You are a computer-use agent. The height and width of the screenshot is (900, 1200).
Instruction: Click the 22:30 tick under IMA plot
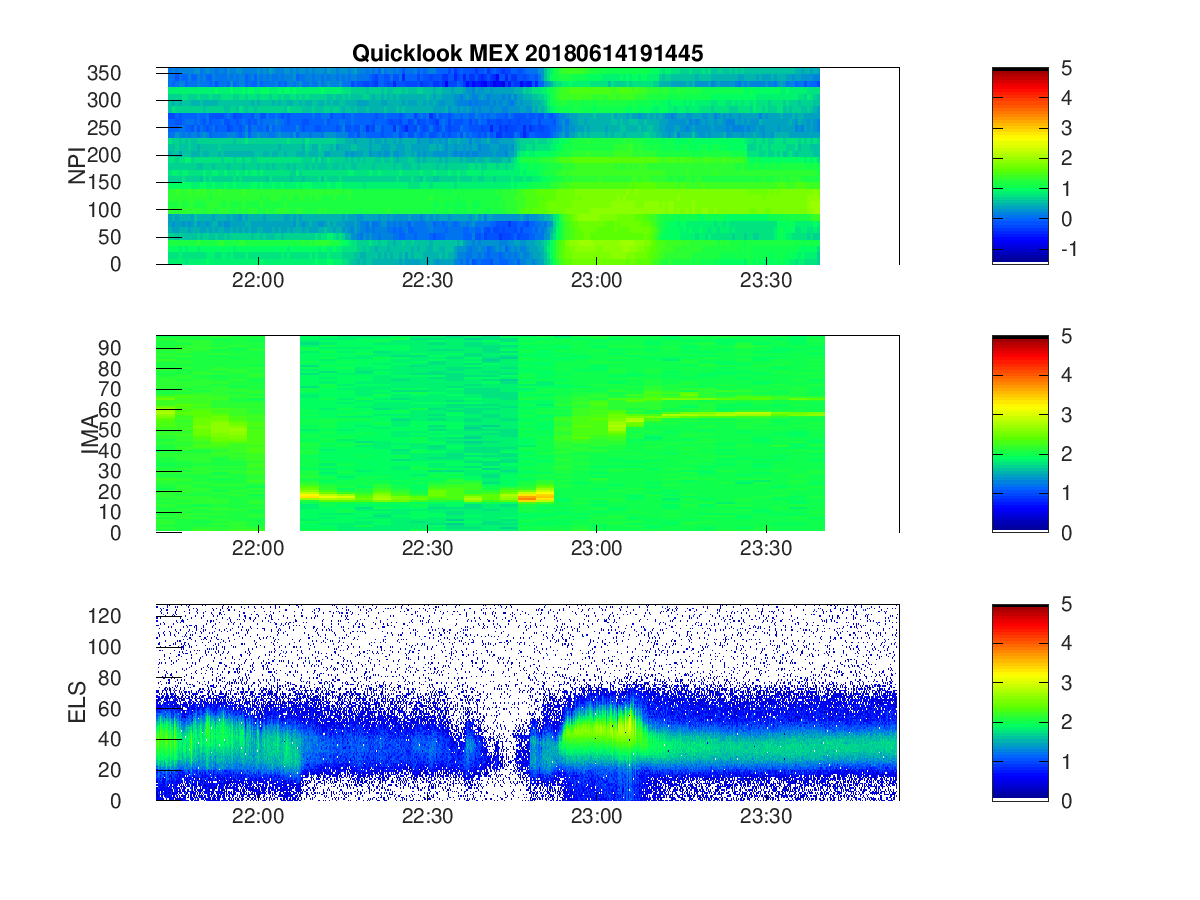428,549
